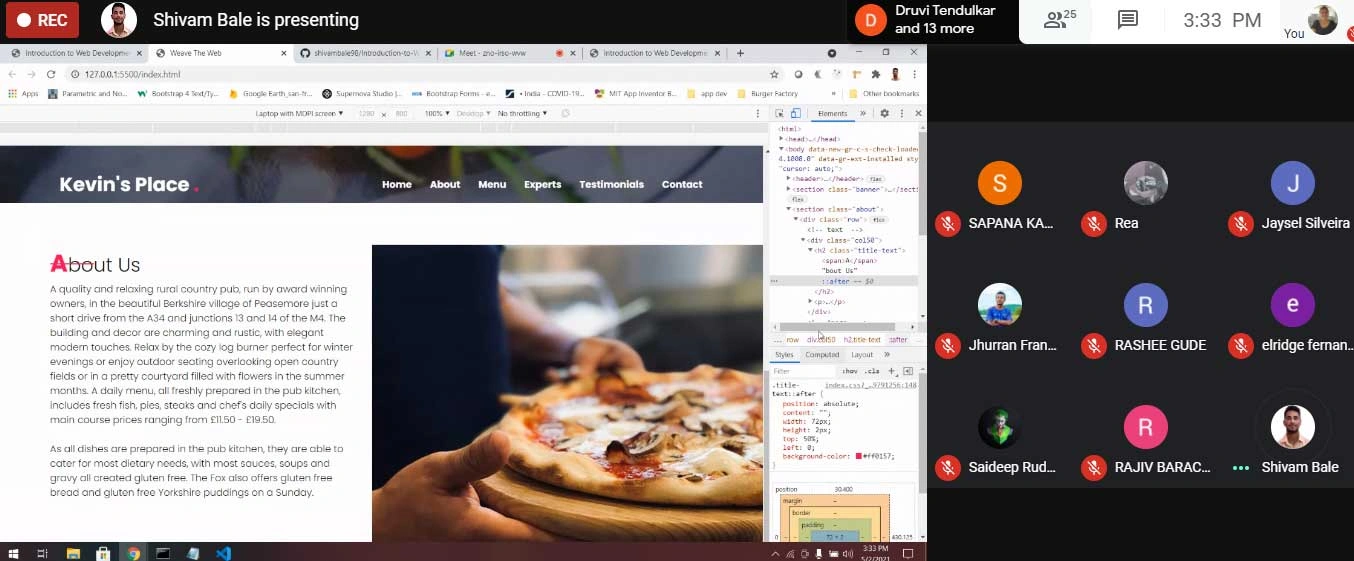Open the No throttling dropdown
Screen dimensions: 1354x561
[522, 114]
